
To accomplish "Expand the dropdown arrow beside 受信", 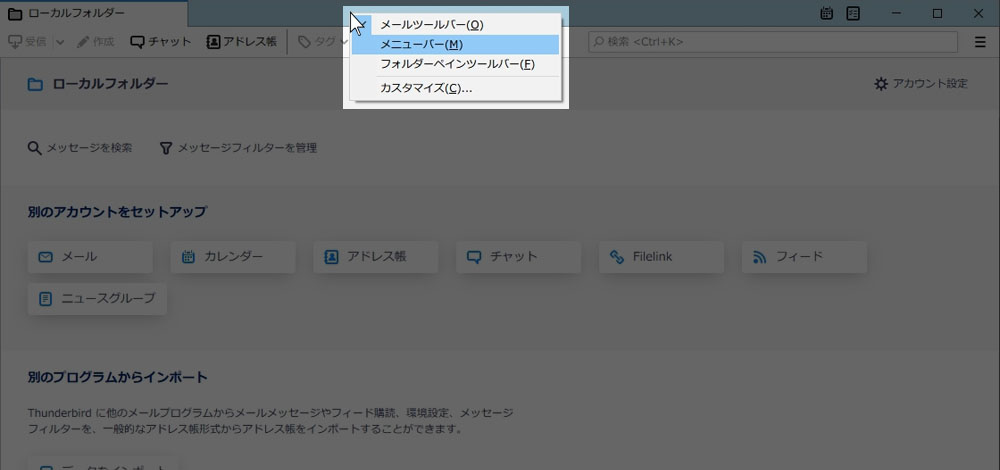I will tap(59, 42).
